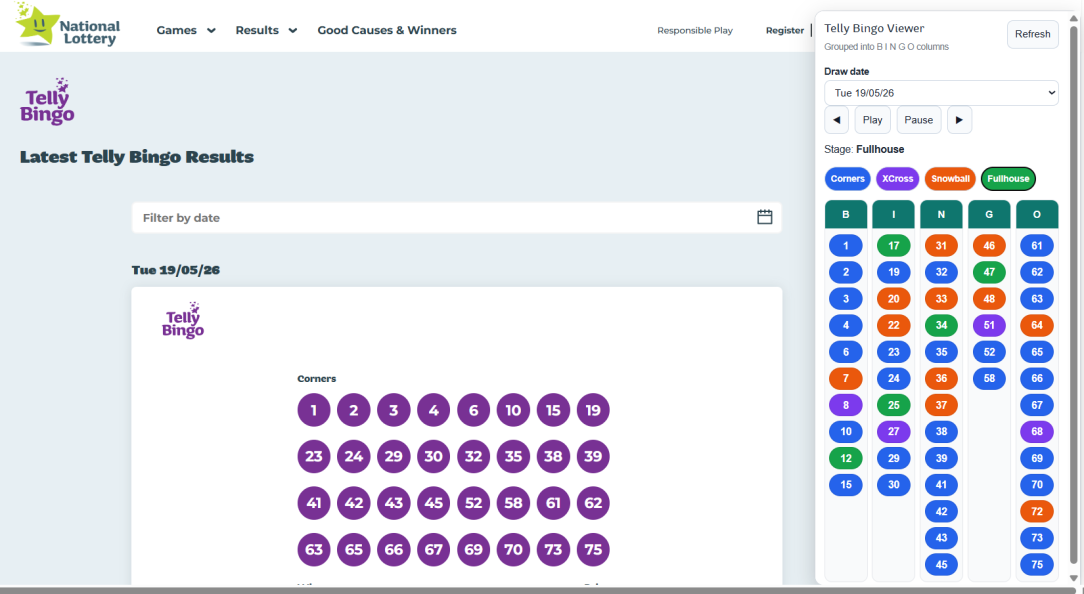Click the G column header
The image size is (1084, 594).
pos(989,214)
